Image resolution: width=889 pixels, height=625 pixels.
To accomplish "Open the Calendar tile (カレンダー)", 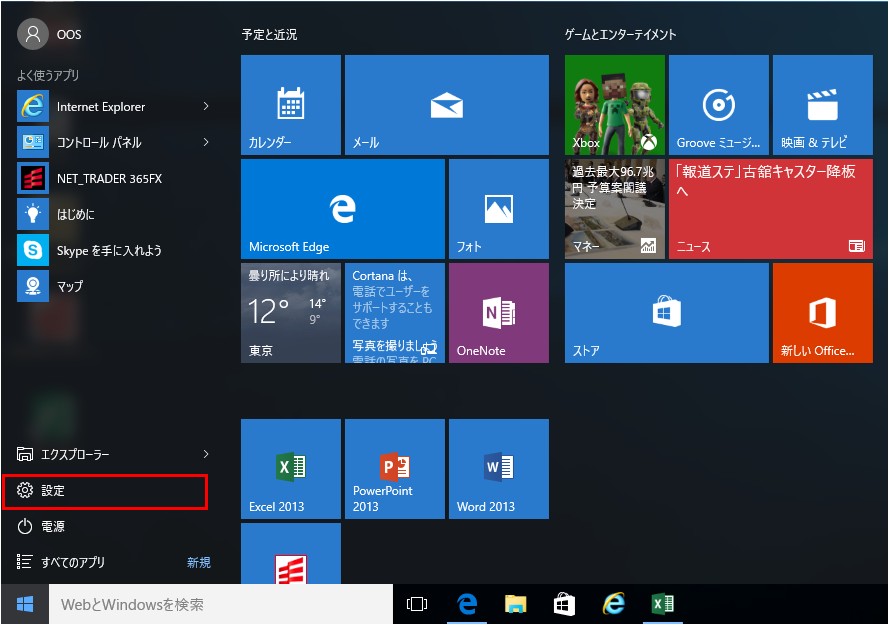I will 291,105.
